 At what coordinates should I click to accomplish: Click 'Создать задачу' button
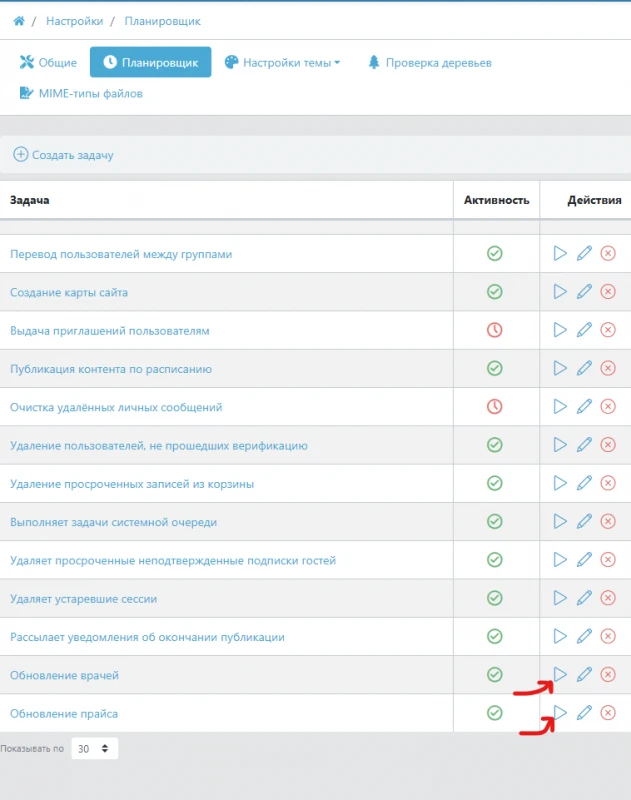tap(64, 155)
